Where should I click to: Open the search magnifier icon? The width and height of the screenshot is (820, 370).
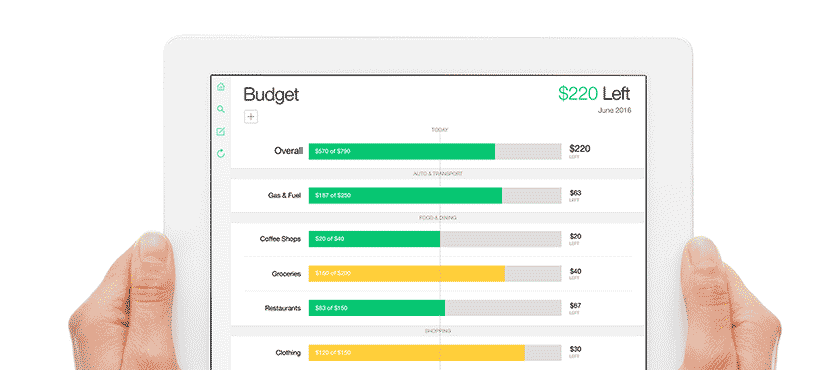(x=221, y=109)
